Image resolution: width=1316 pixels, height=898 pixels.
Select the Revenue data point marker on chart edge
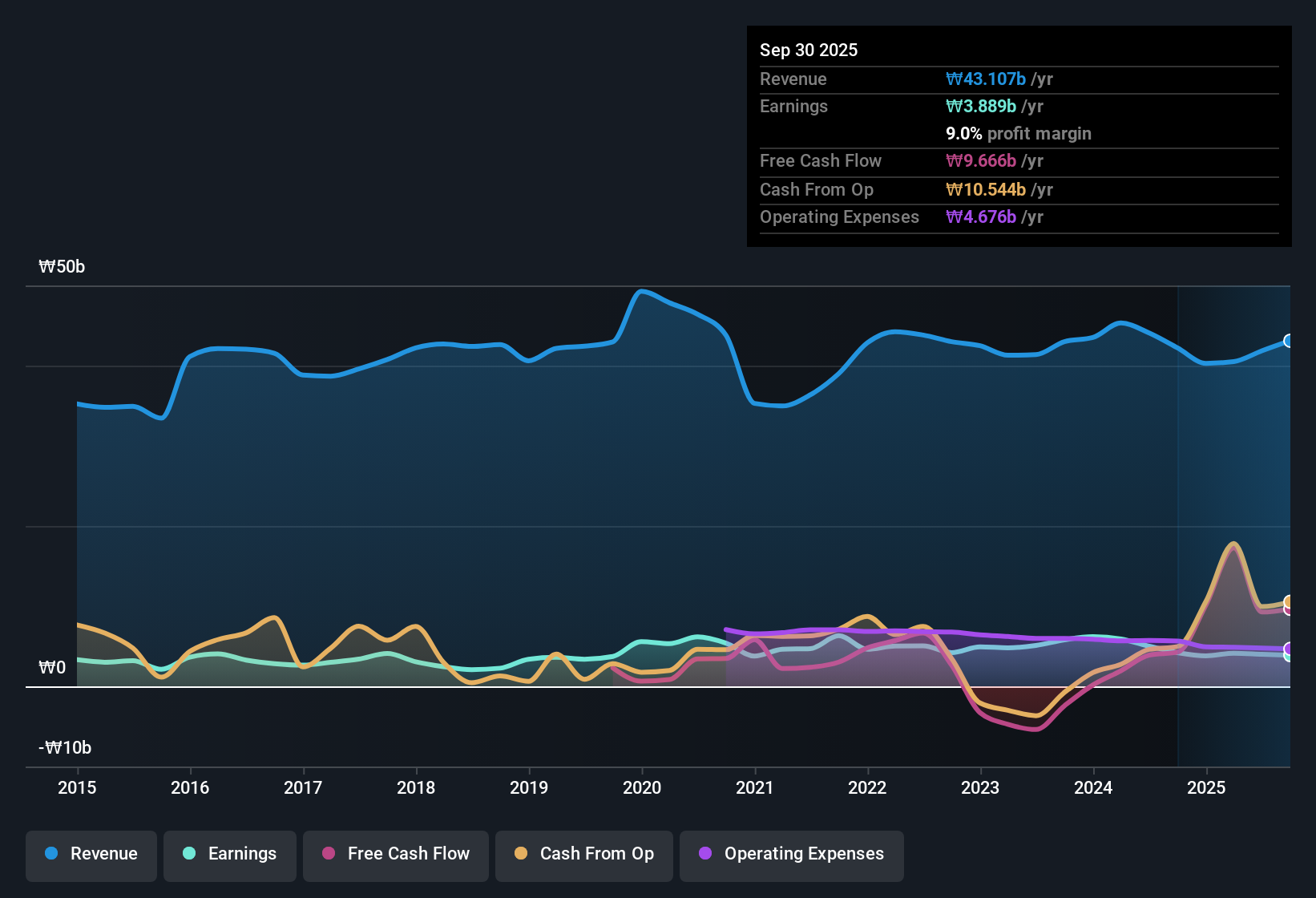tap(1287, 341)
